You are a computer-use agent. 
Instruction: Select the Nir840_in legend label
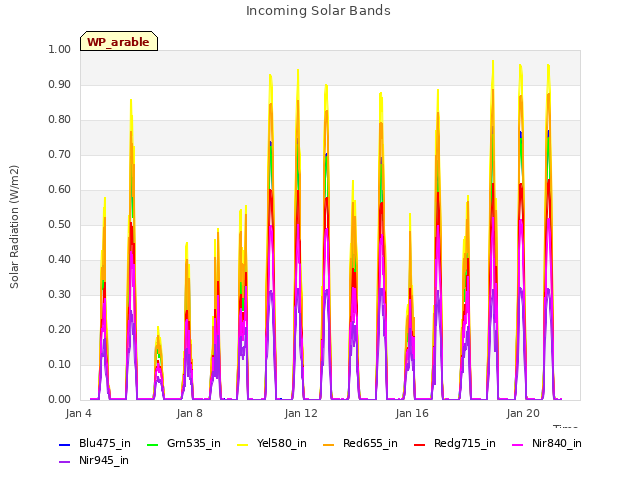557,444
